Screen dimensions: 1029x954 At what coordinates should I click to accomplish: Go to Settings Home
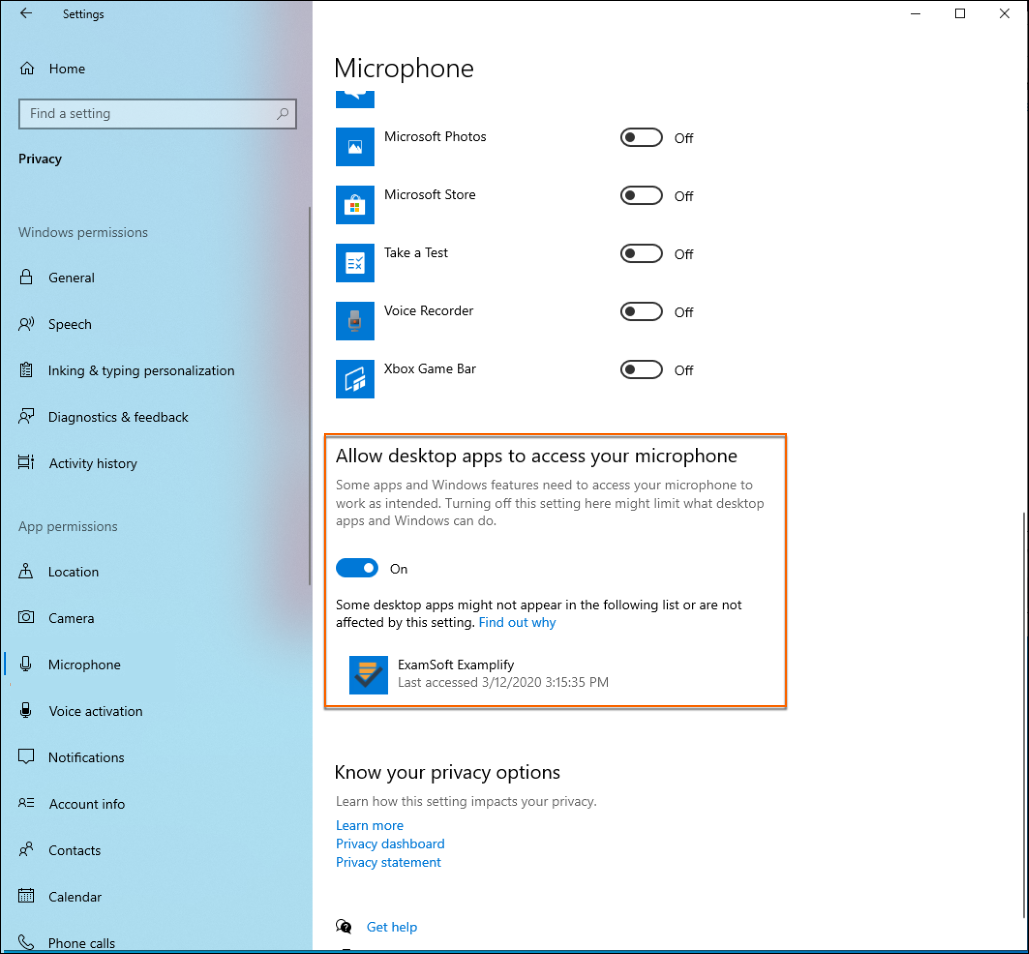(x=66, y=69)
